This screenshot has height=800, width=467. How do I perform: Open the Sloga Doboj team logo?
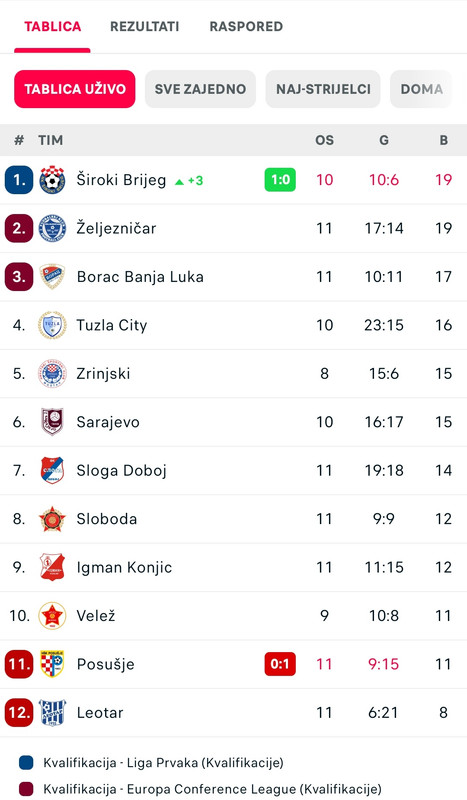click(x=52, y=470)
